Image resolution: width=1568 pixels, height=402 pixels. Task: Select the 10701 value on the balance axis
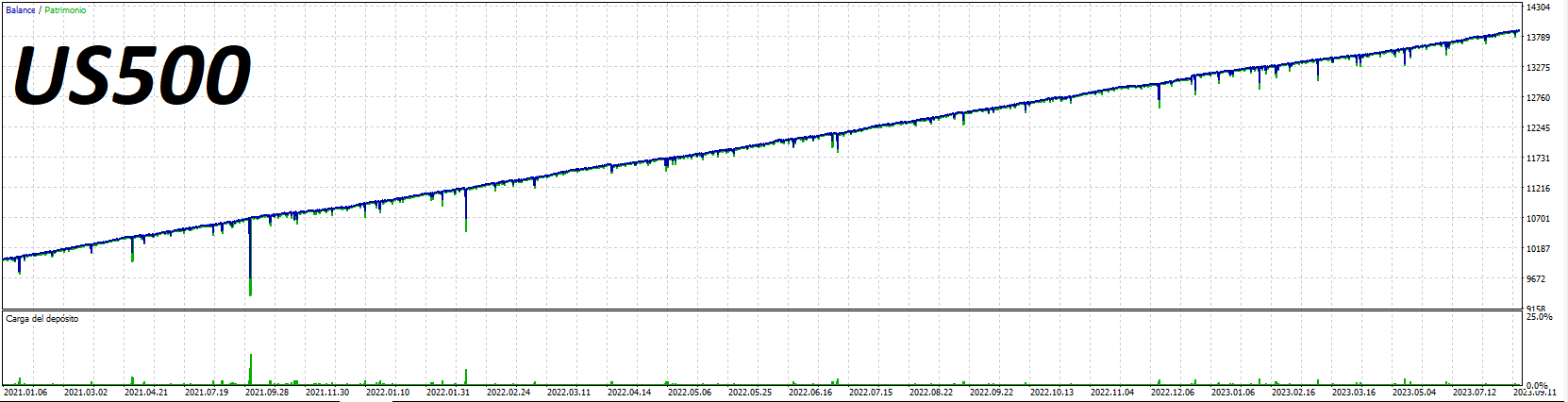[x=1539, y=219]
